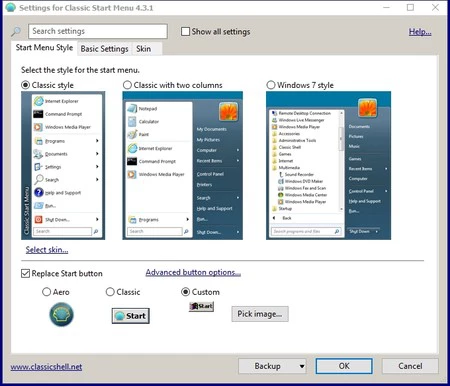Click the Classic Start button preview image

[x=131, y=316]
